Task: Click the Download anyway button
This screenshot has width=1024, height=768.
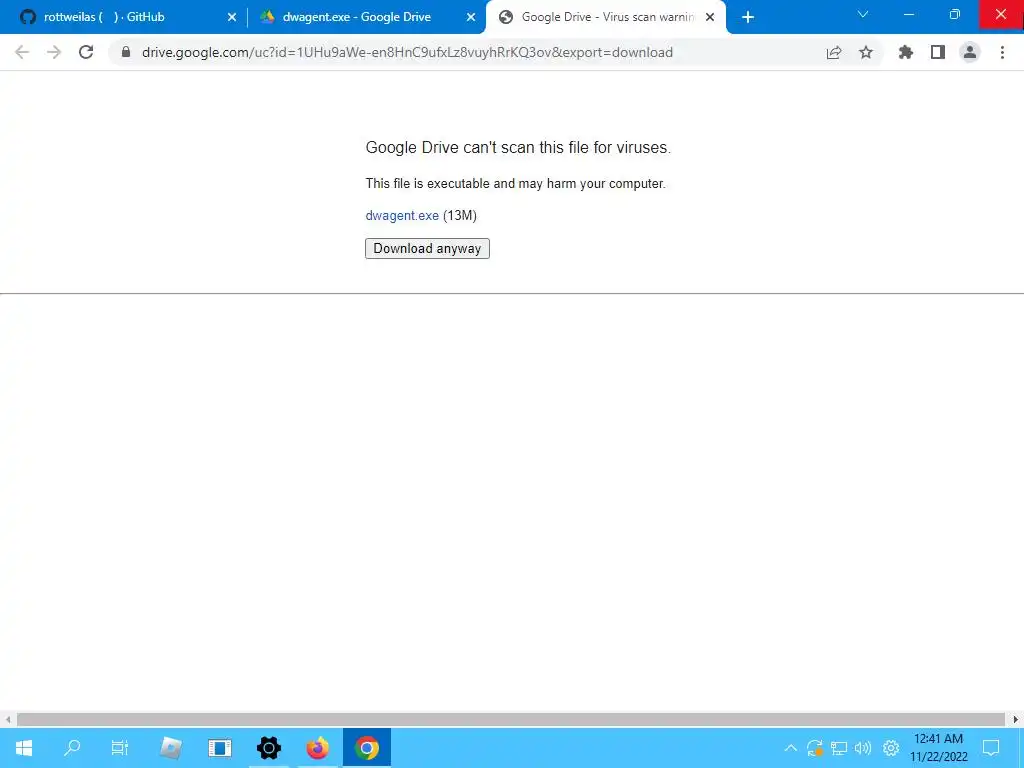Action: [427, 248]
